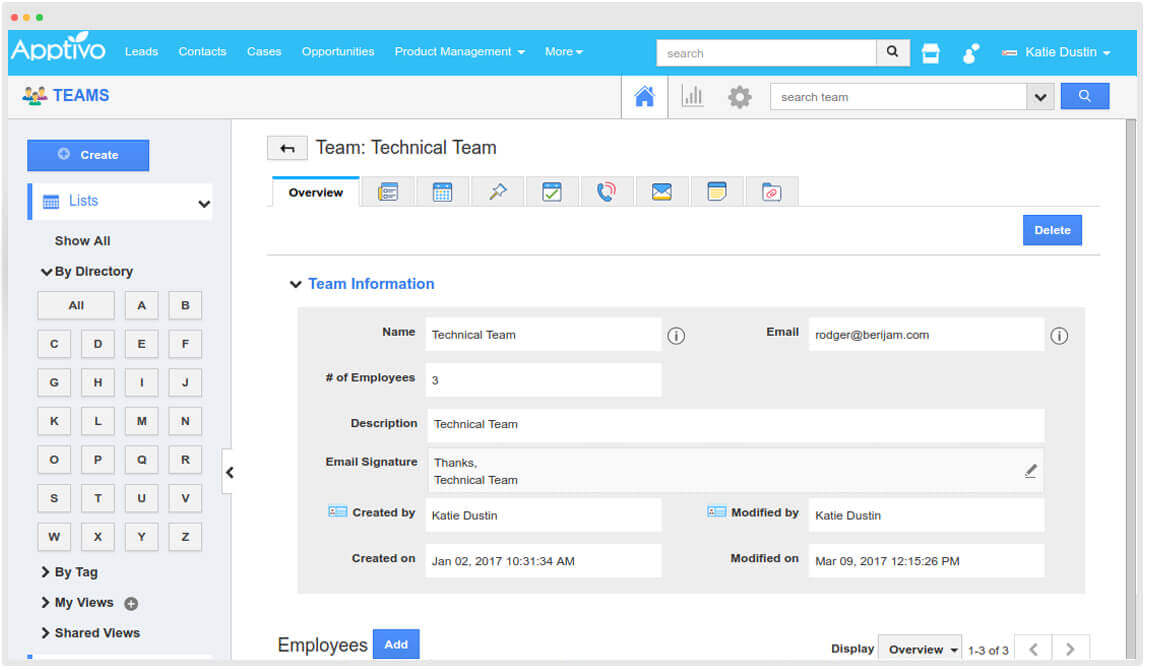Expand the search team dropdown arrow
Viewport: 1150px width, 670px height.
click(x=1041, y=97)
